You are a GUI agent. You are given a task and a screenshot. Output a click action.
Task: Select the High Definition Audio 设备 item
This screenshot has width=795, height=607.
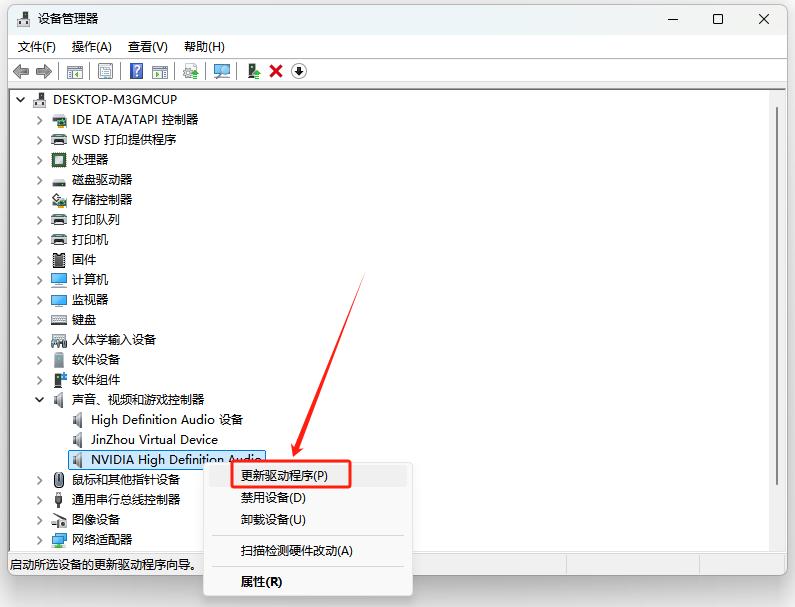[x=167, y=420]
